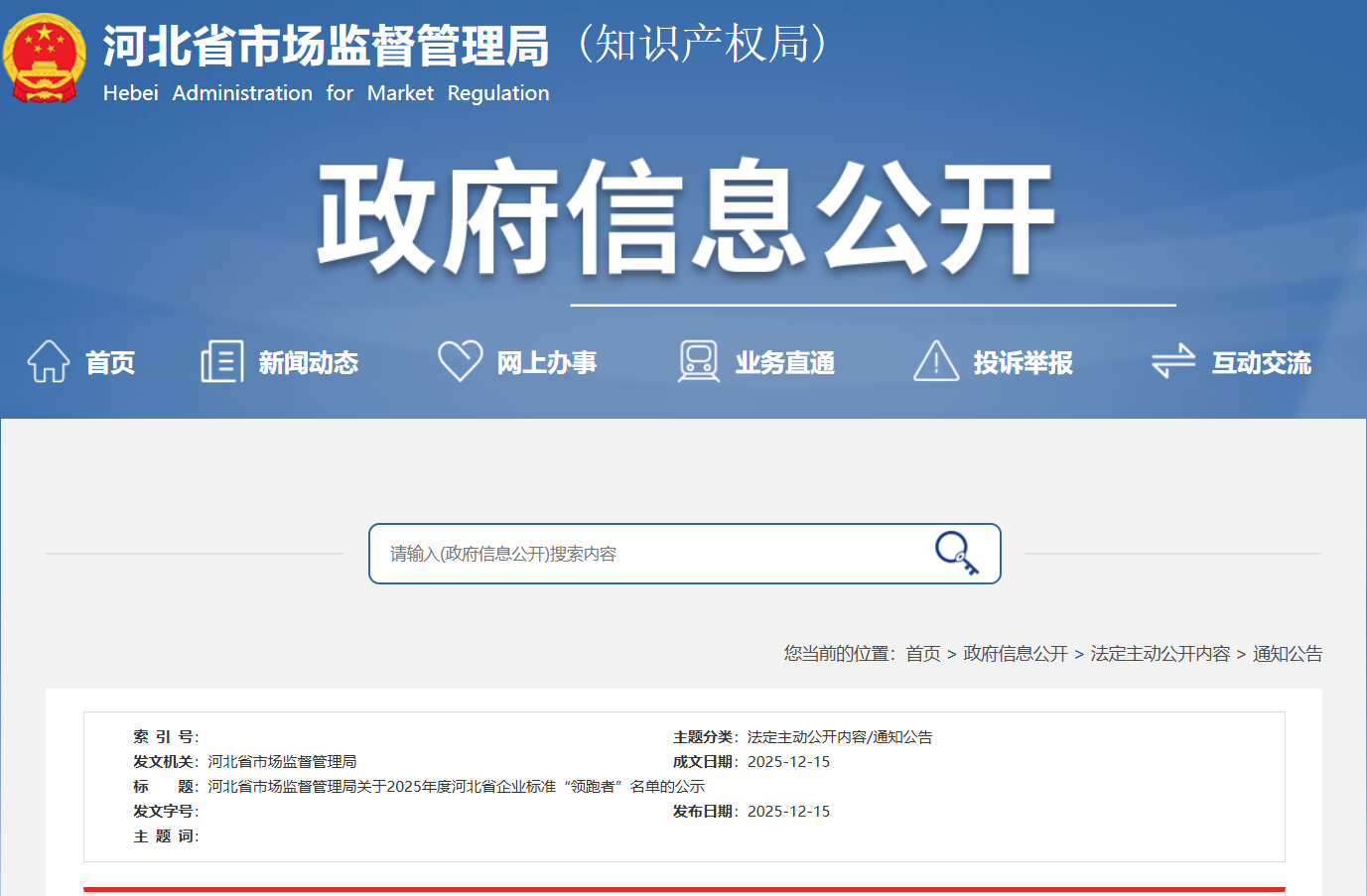Viewport: 1367px width, 896px height.
Task: Click the heart icon beside 网上办事
Action: 460,361
